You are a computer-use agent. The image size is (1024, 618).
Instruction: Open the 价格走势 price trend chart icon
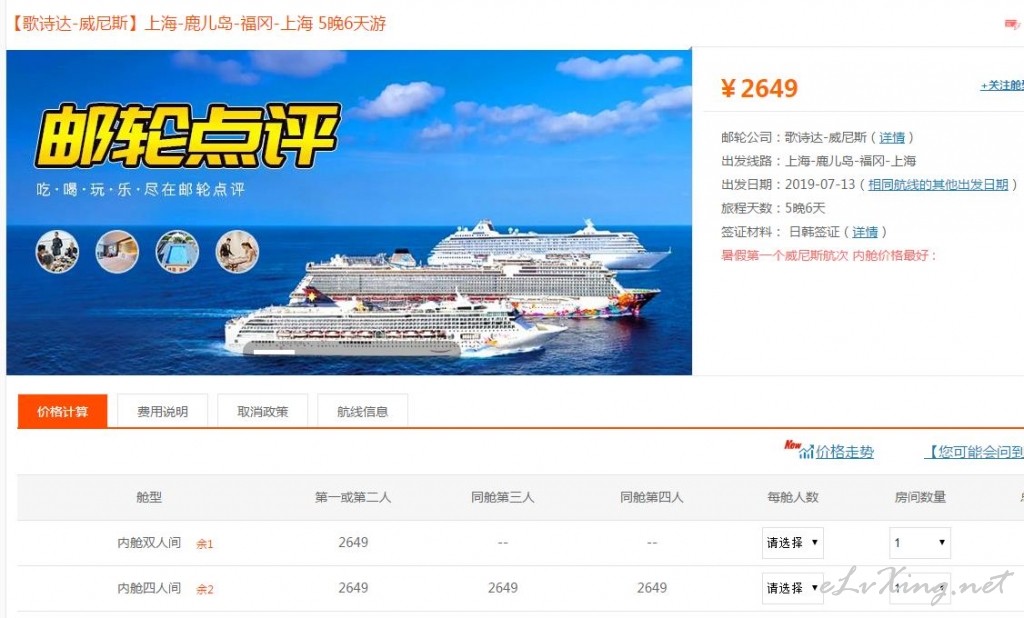click(807, 451)
